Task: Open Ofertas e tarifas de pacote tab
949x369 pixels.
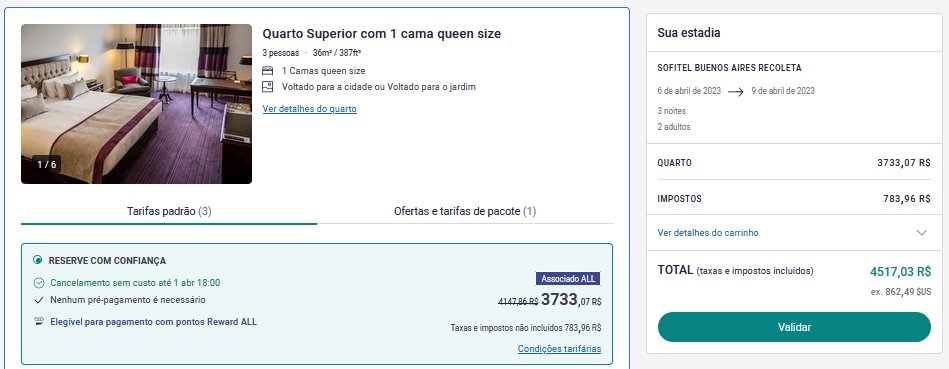Action: coord(465,212)
